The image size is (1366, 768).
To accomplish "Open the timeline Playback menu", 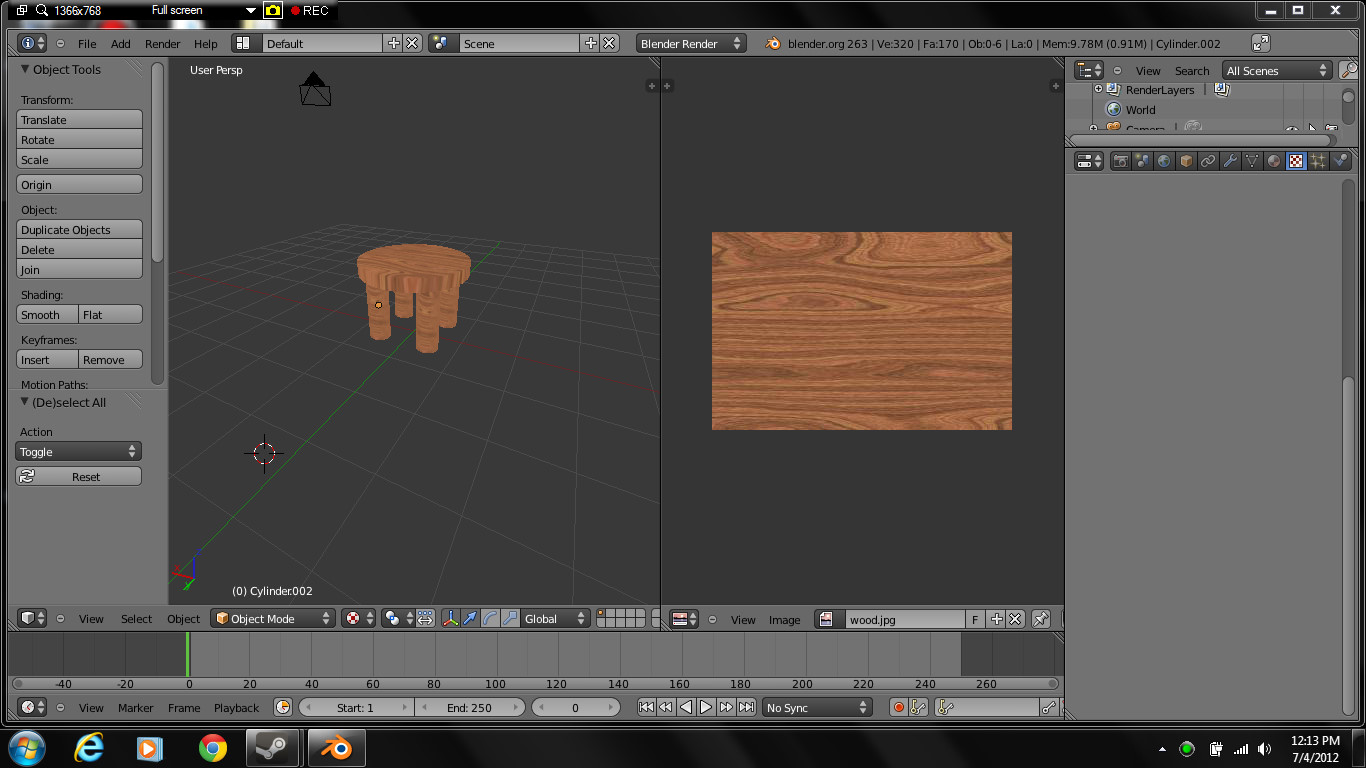I will pos(236,708).
